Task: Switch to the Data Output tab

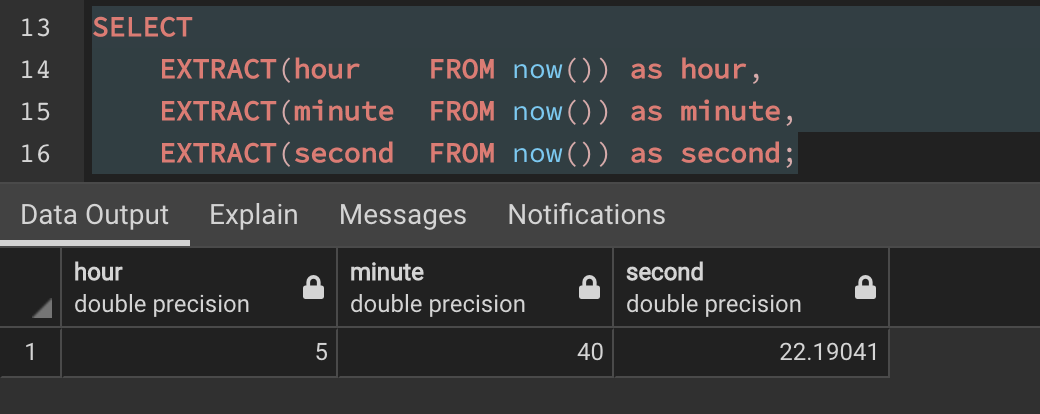Action: (x=95, y=214)
